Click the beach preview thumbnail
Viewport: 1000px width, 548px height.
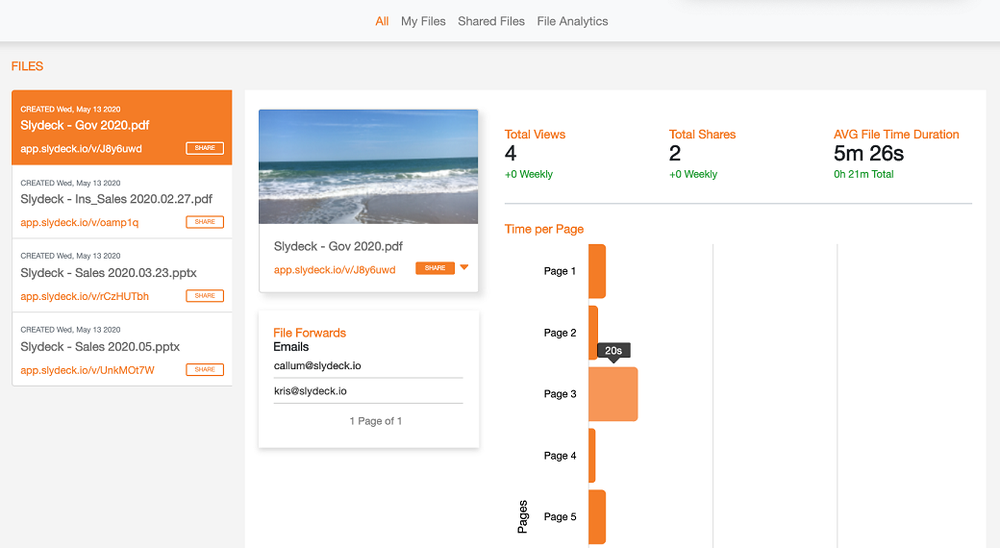tap(368, 167)
